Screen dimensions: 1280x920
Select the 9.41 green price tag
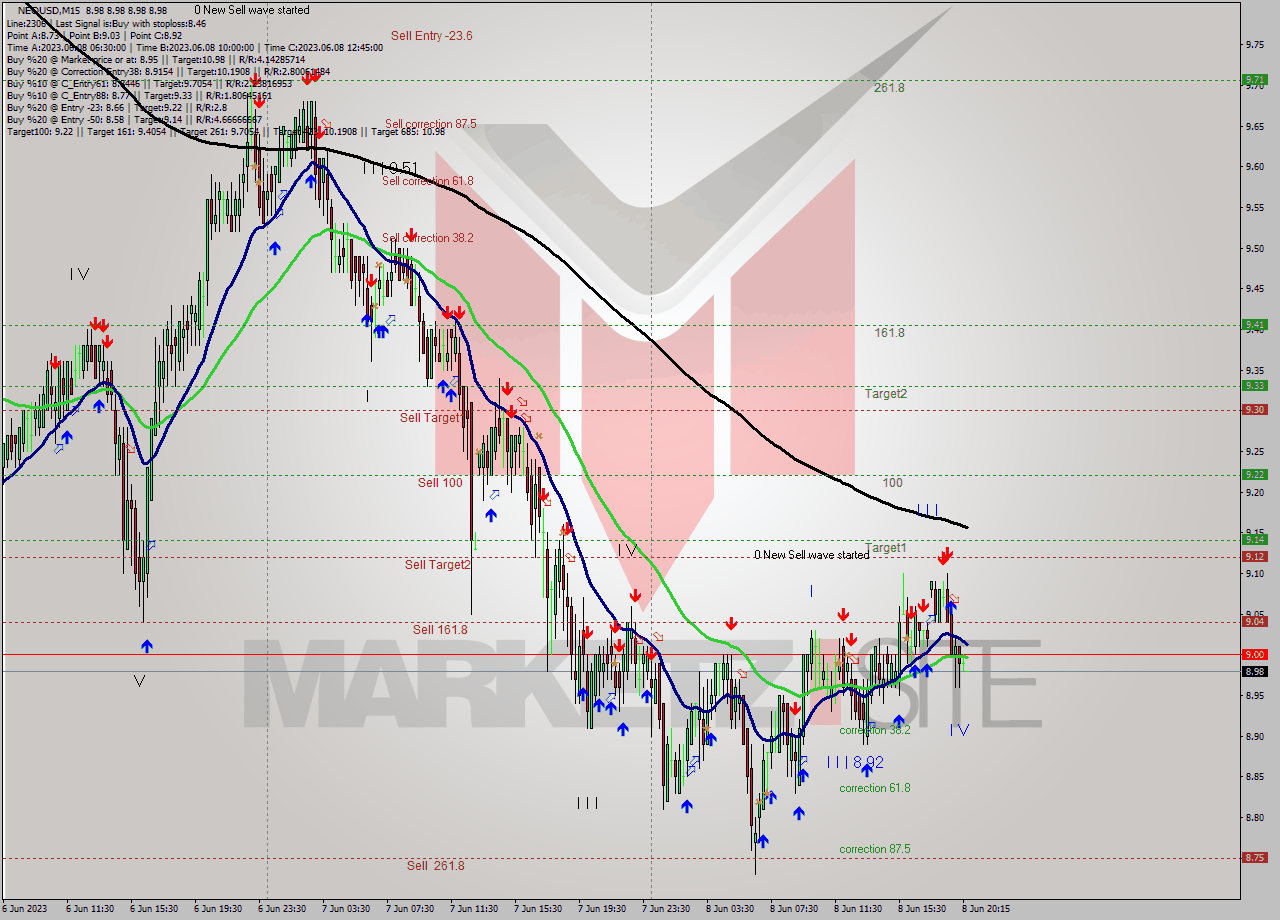coord(1254,324)
